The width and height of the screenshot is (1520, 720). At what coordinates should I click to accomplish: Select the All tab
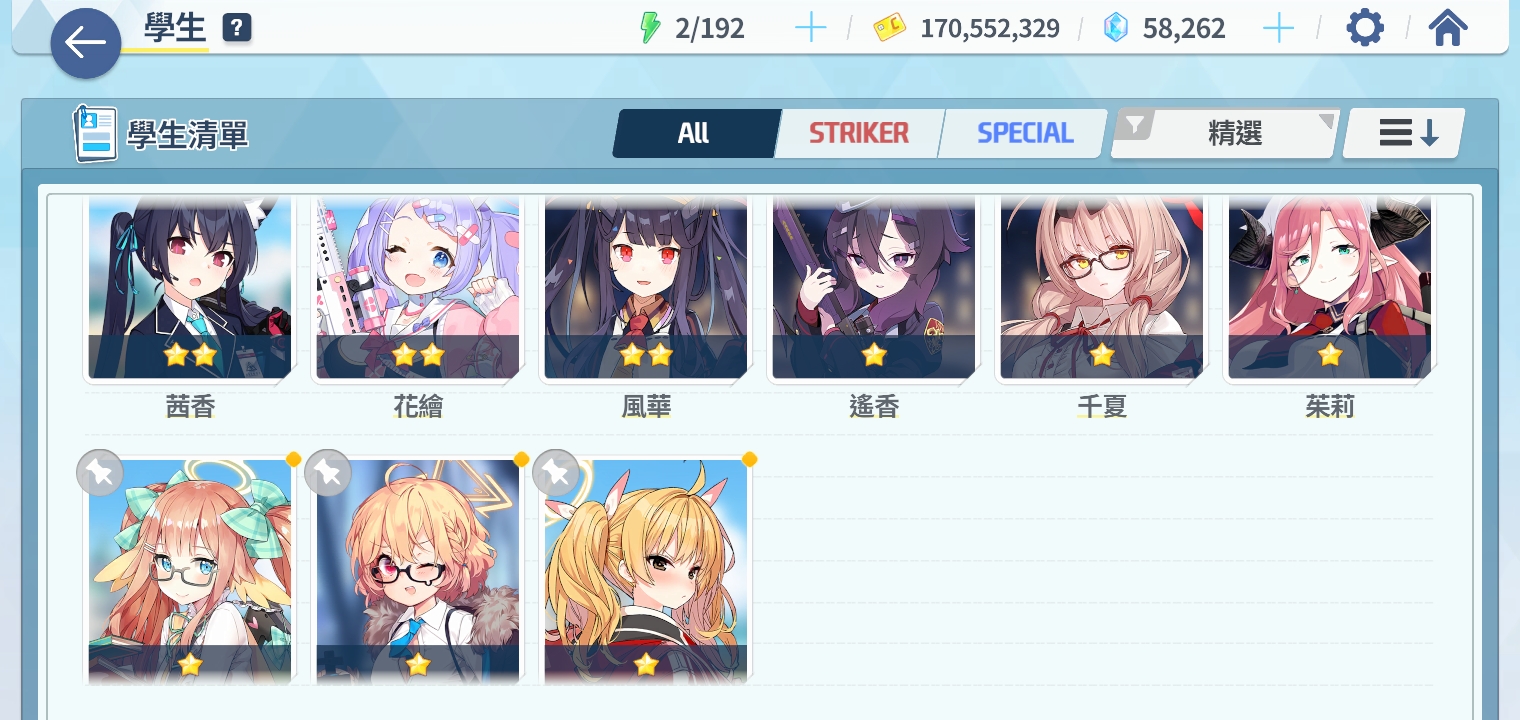click(x=694, y=133)
